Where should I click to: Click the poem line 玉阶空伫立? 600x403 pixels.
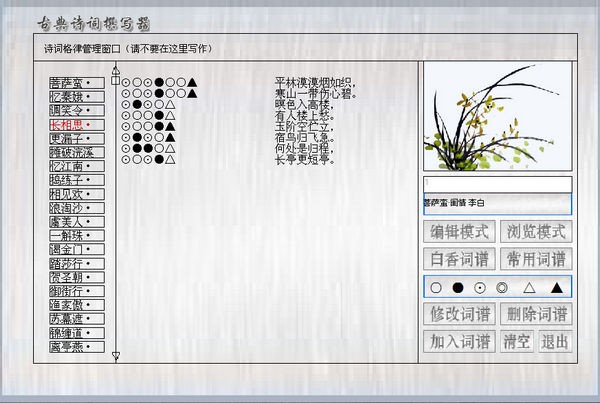pyautogui.click(x=304, y=126)
